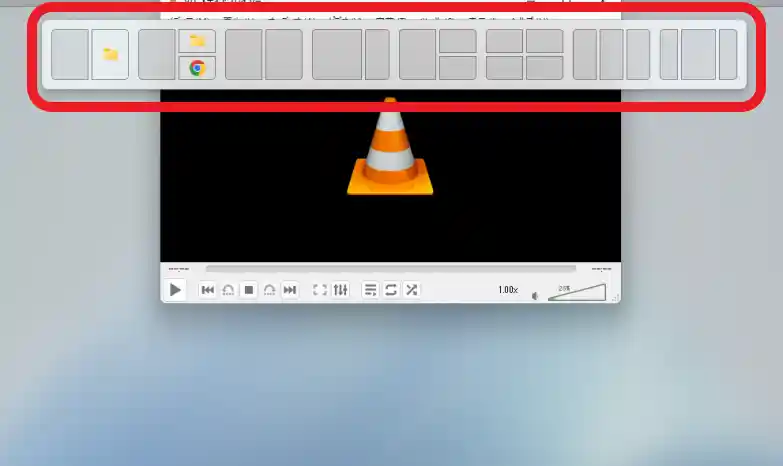The image size is (783, 466).
Task: Jump backward with the rewind arc icon
Action: point(228,290)
